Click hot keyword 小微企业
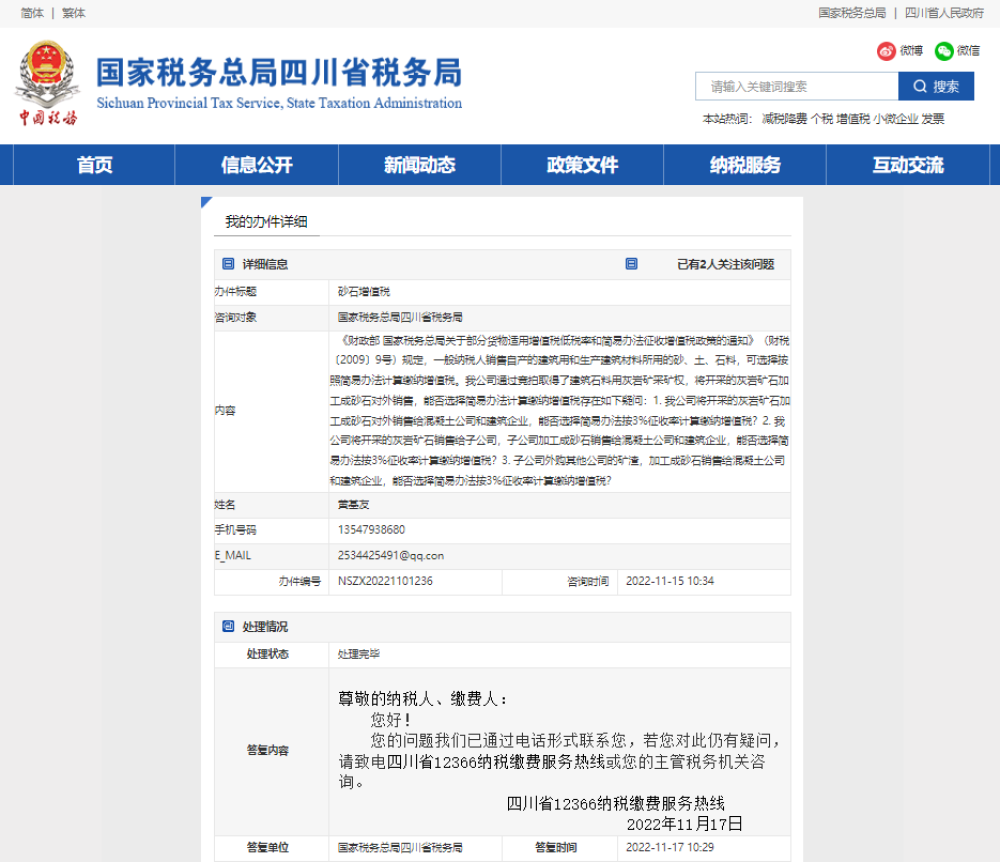1000x862 pixels. 895,119
